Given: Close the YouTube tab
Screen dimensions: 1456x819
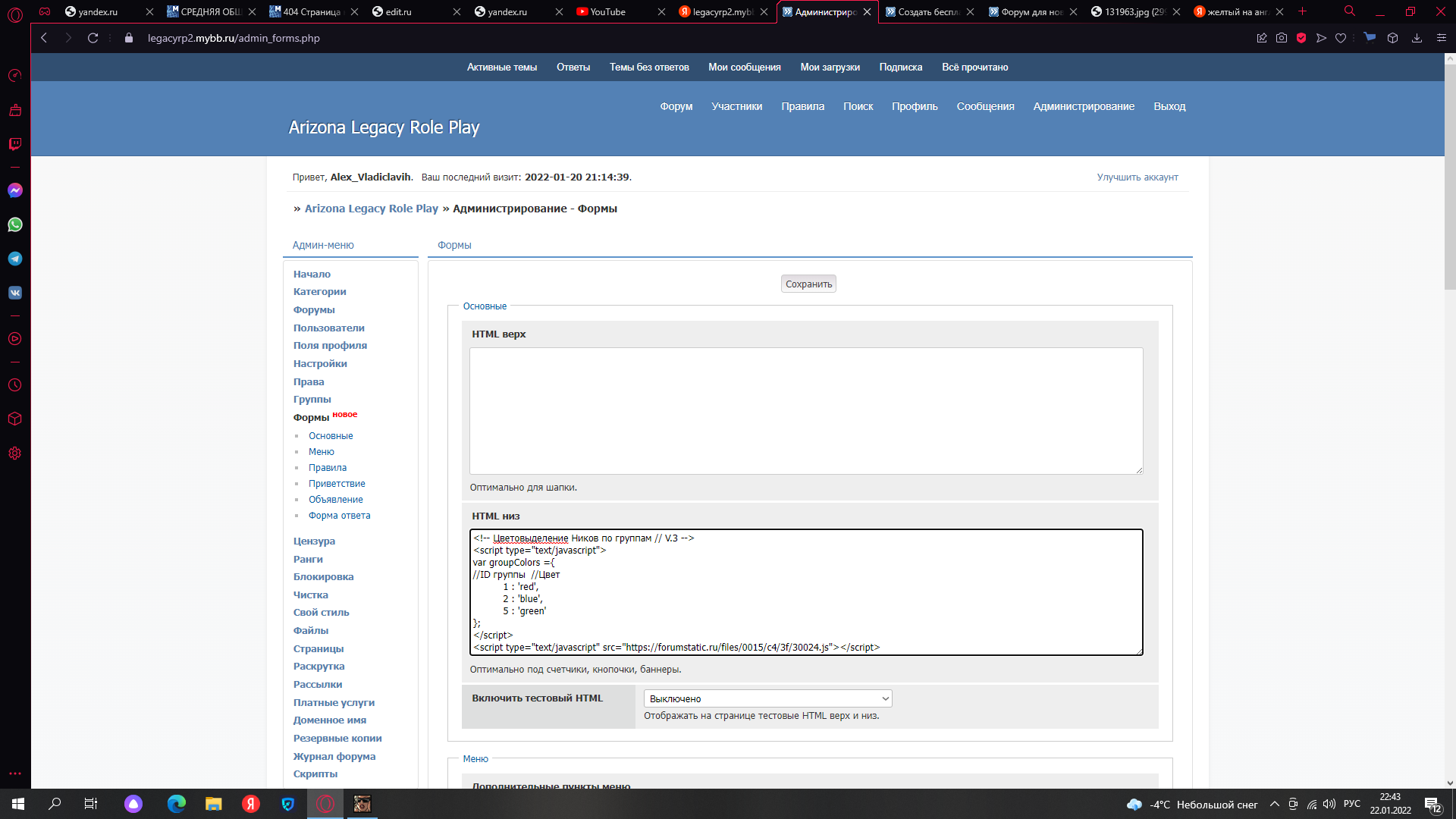Looking at the screenshot, I should [x=661, y=11].
